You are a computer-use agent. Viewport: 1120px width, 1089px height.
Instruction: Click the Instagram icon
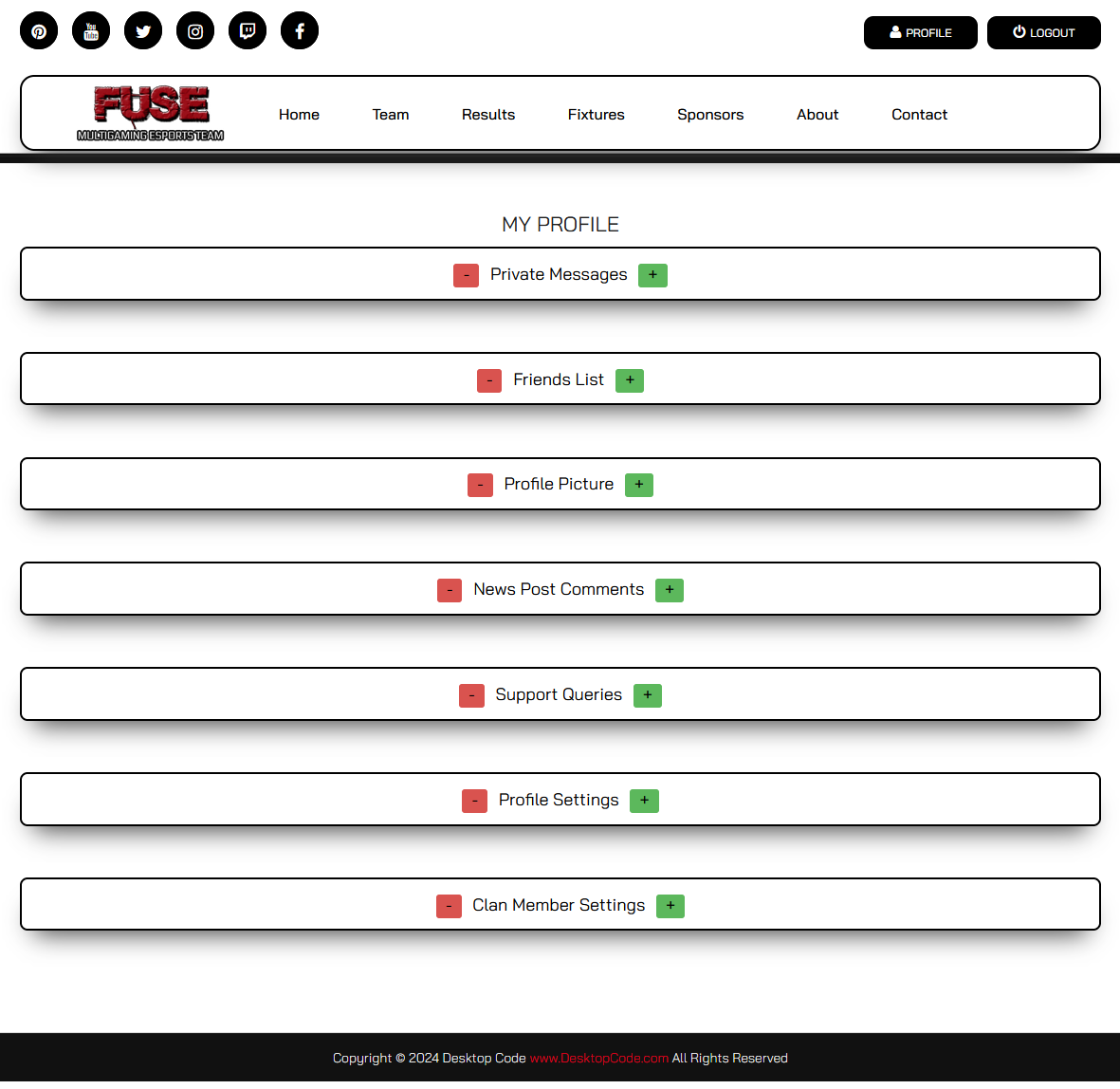195,31
